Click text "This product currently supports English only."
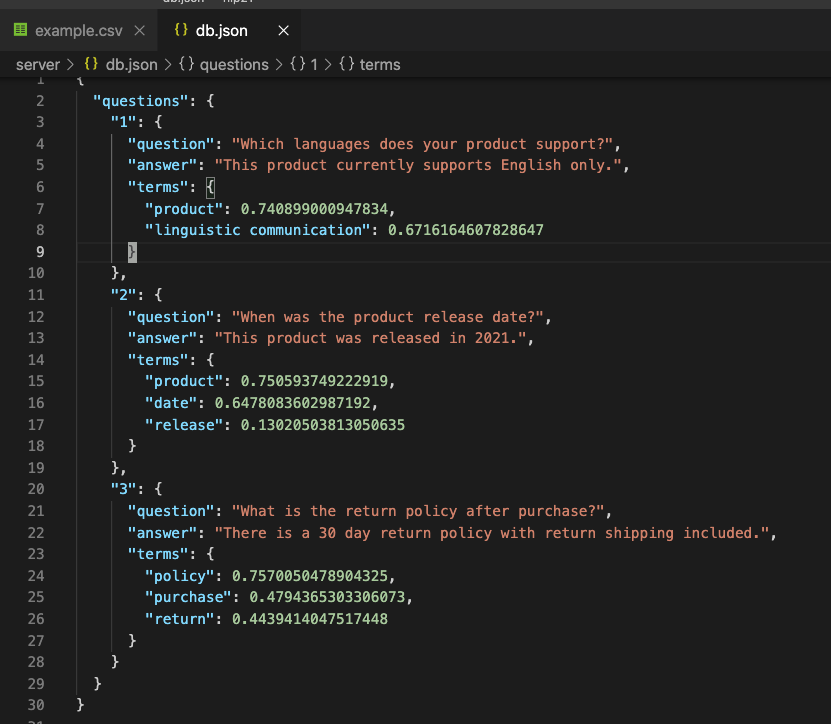Screen dimensions: 831x724 pos(418,165)
